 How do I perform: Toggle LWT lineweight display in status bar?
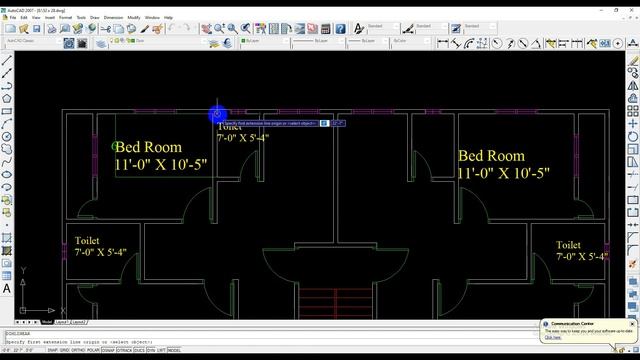pyautogui.click(x=162, y=350)
